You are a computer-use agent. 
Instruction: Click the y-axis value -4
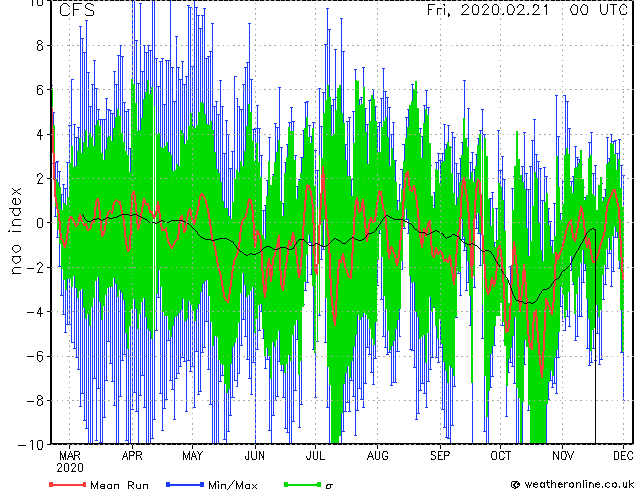pos(36,312)
